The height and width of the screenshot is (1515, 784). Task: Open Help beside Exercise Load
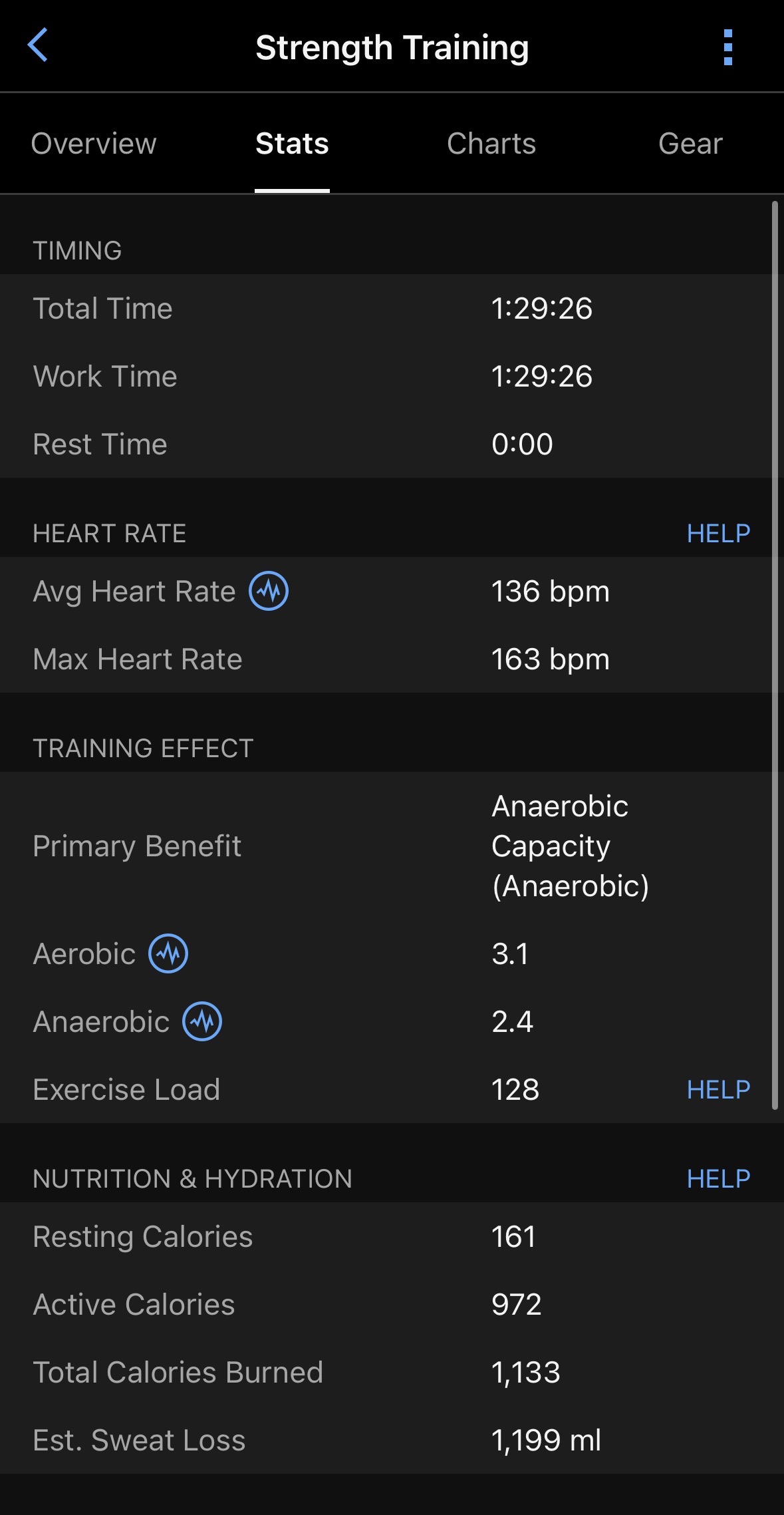click(718, 1089)
